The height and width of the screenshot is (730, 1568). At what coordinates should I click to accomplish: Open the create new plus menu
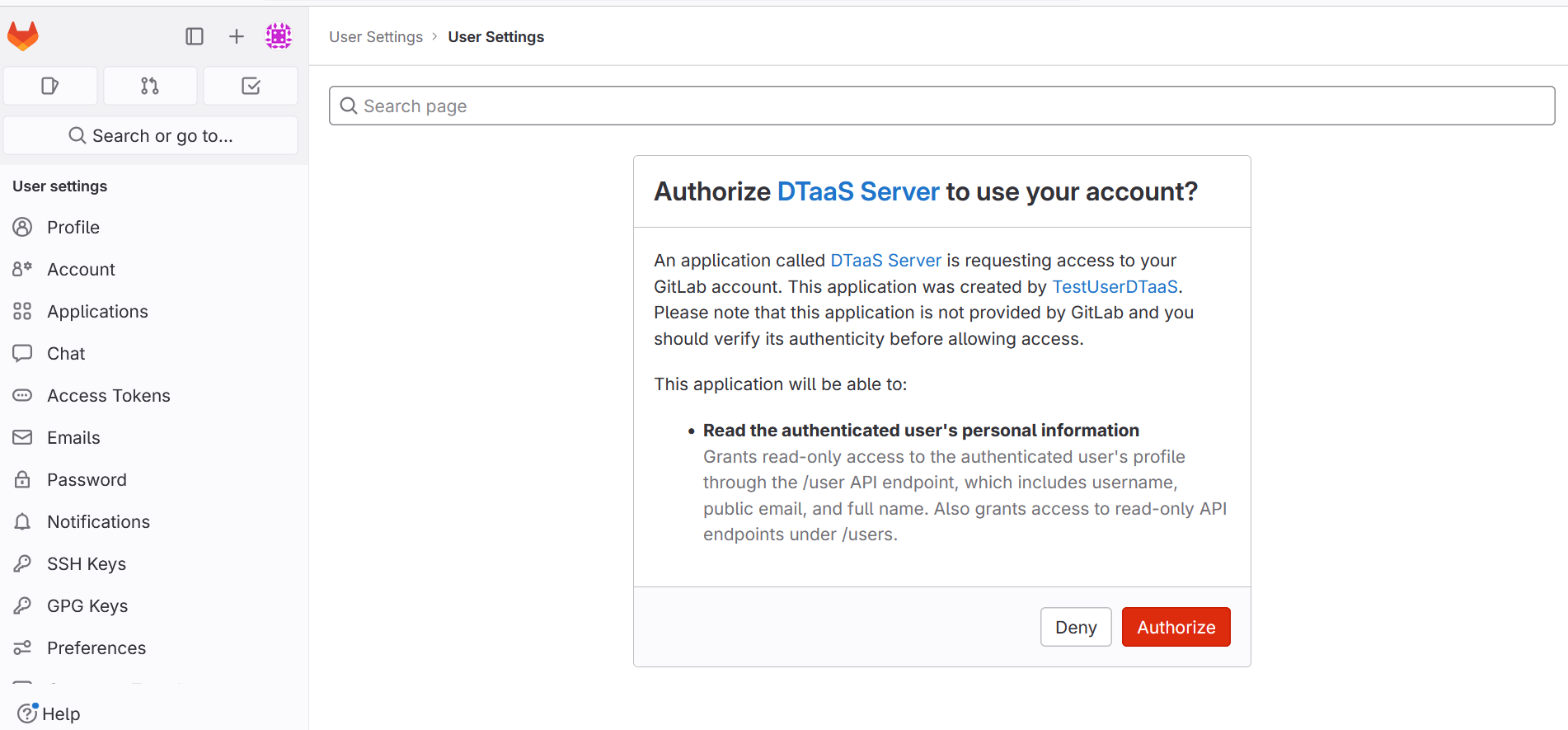[x=237, y=36]
